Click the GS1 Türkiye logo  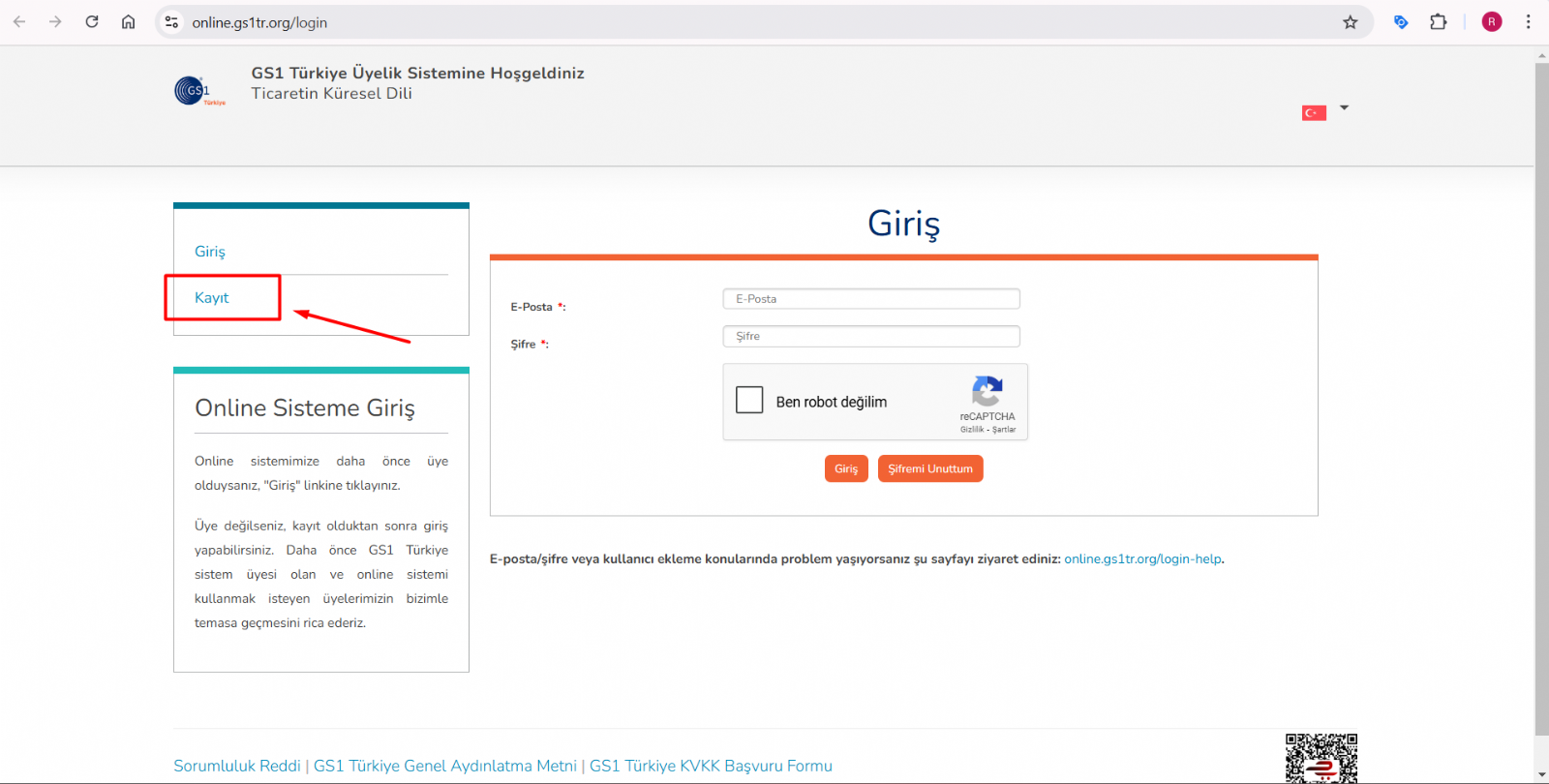click(x=198, y=91)
